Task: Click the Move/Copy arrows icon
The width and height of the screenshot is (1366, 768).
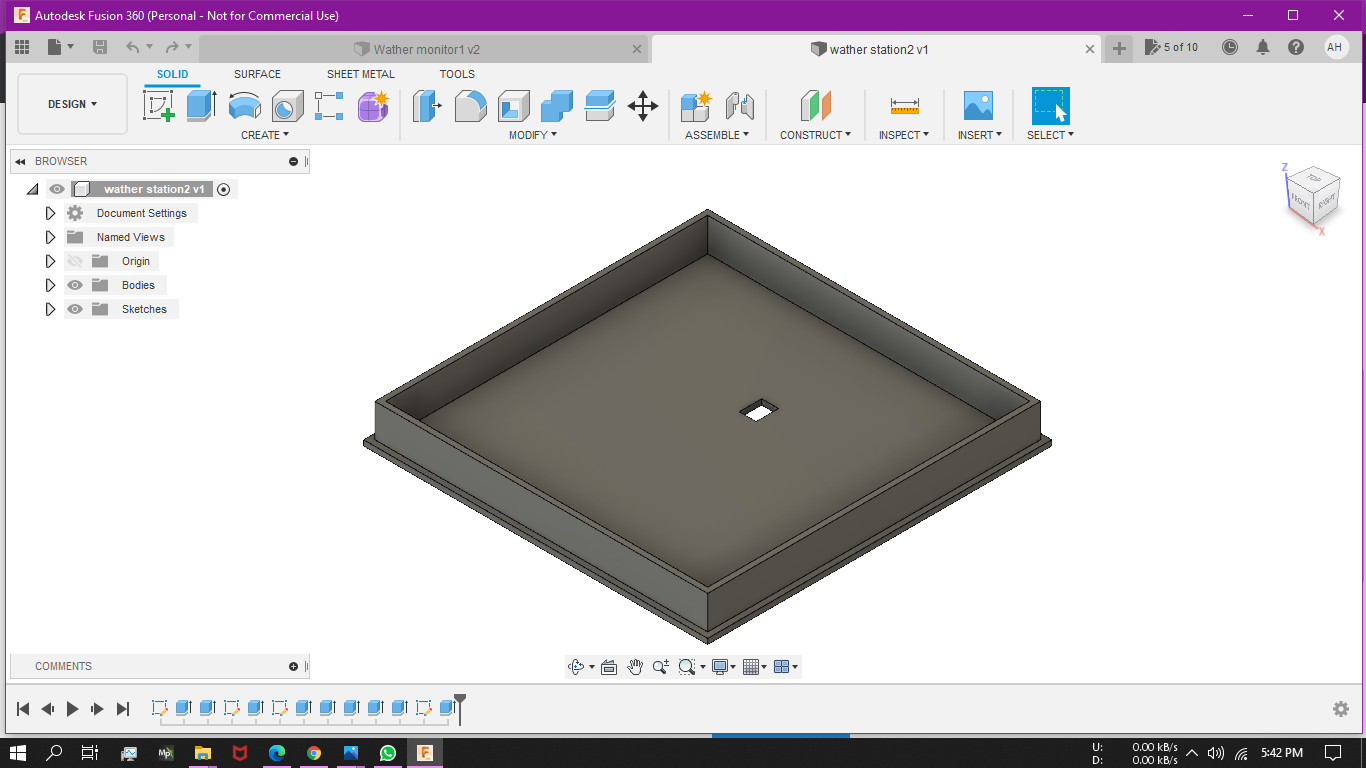Action: (x=642, y=106)
